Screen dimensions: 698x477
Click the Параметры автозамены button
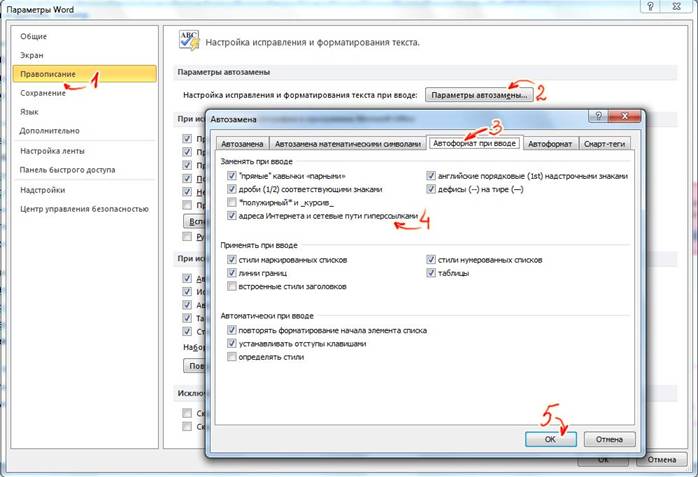pyautogui.click(x=479, y=95)
